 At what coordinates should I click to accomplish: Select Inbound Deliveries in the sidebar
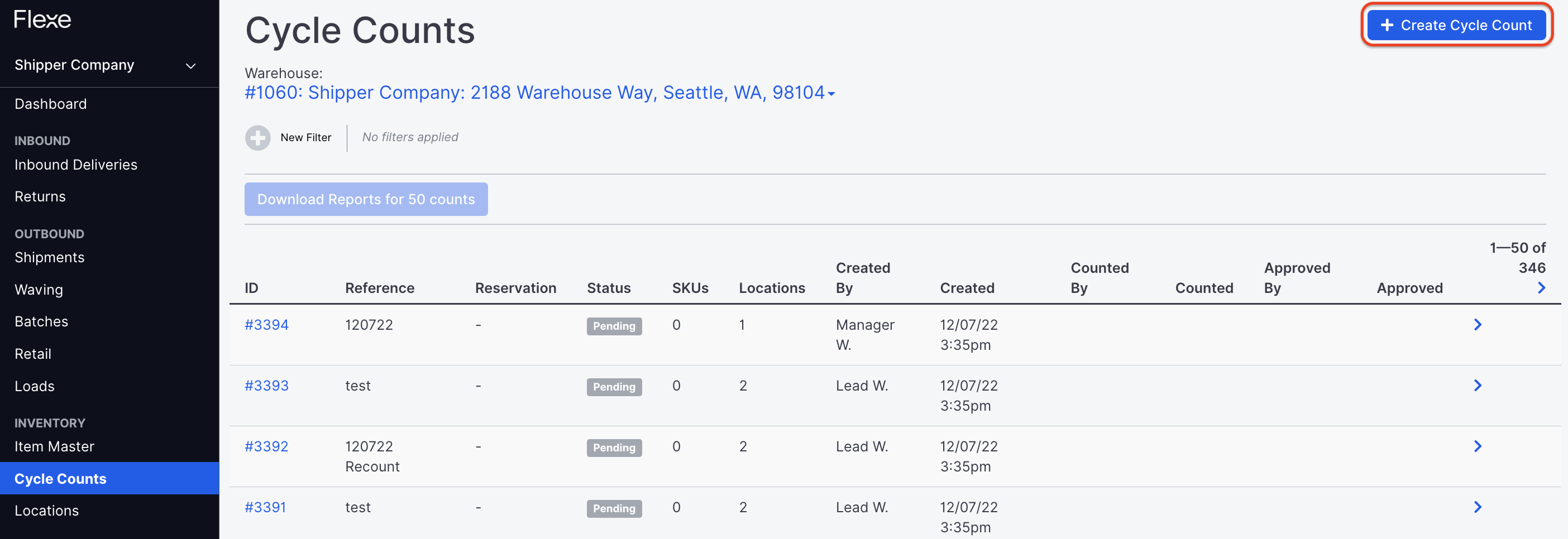pos(75,164)
